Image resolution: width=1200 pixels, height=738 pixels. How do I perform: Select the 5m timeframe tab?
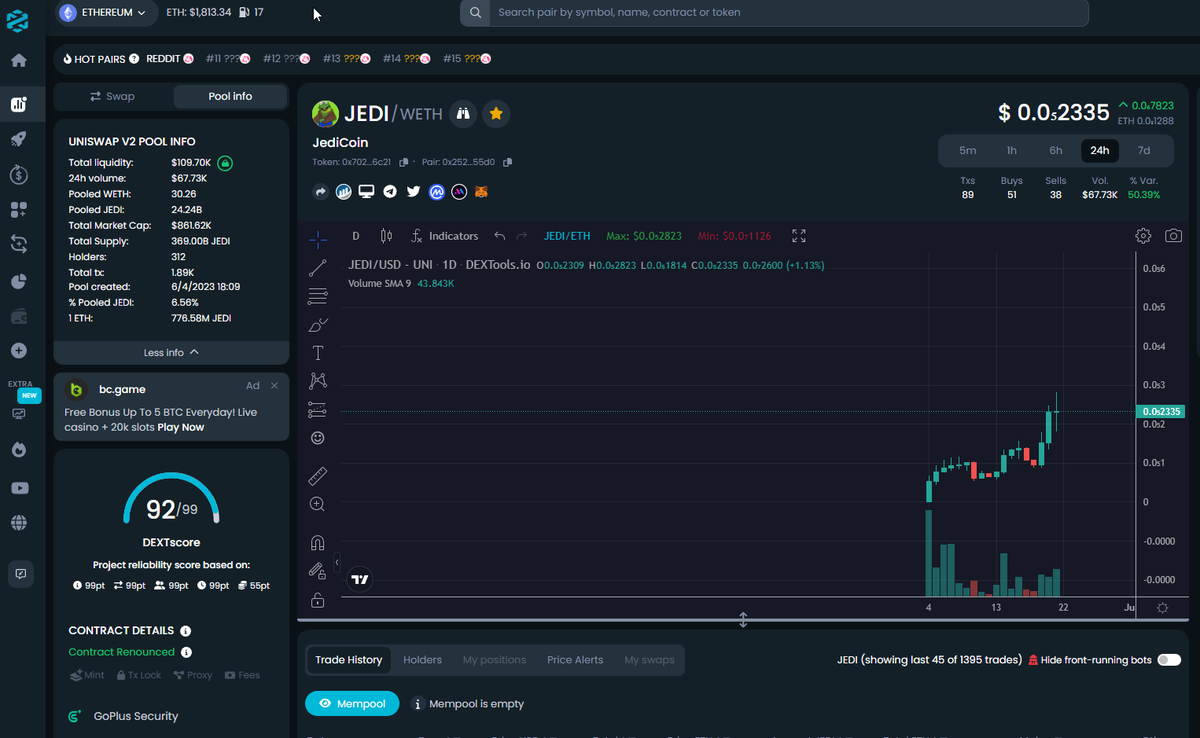[x=968, y=151]
